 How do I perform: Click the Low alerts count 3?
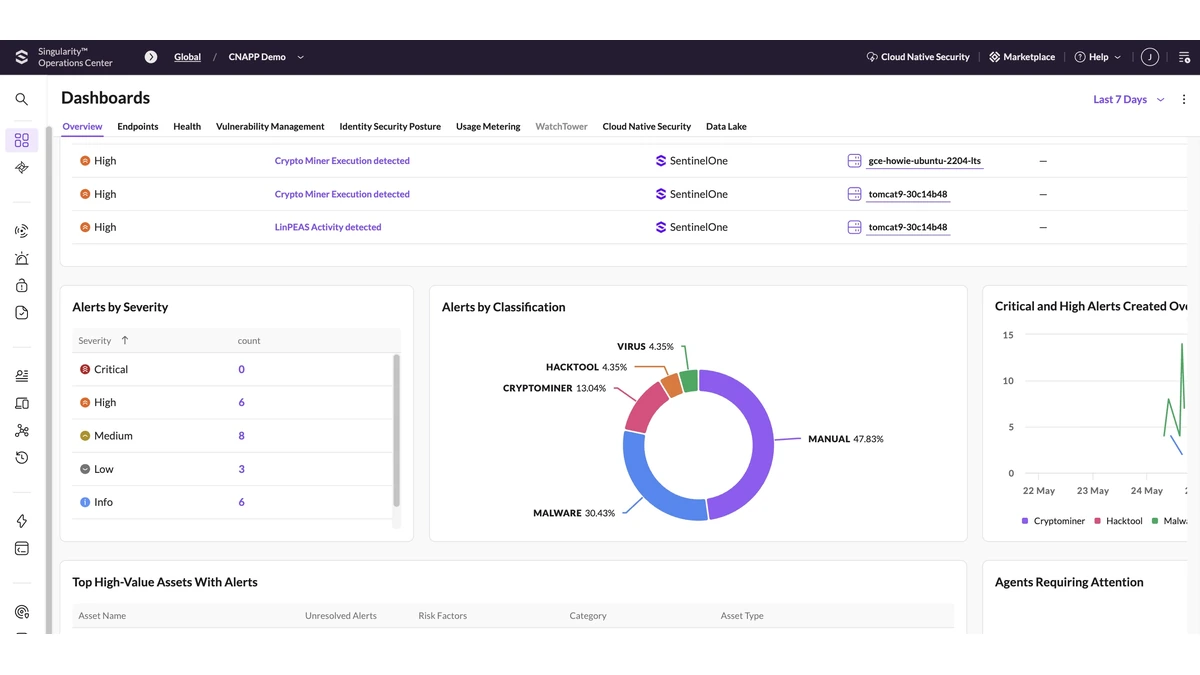(241, 469)
